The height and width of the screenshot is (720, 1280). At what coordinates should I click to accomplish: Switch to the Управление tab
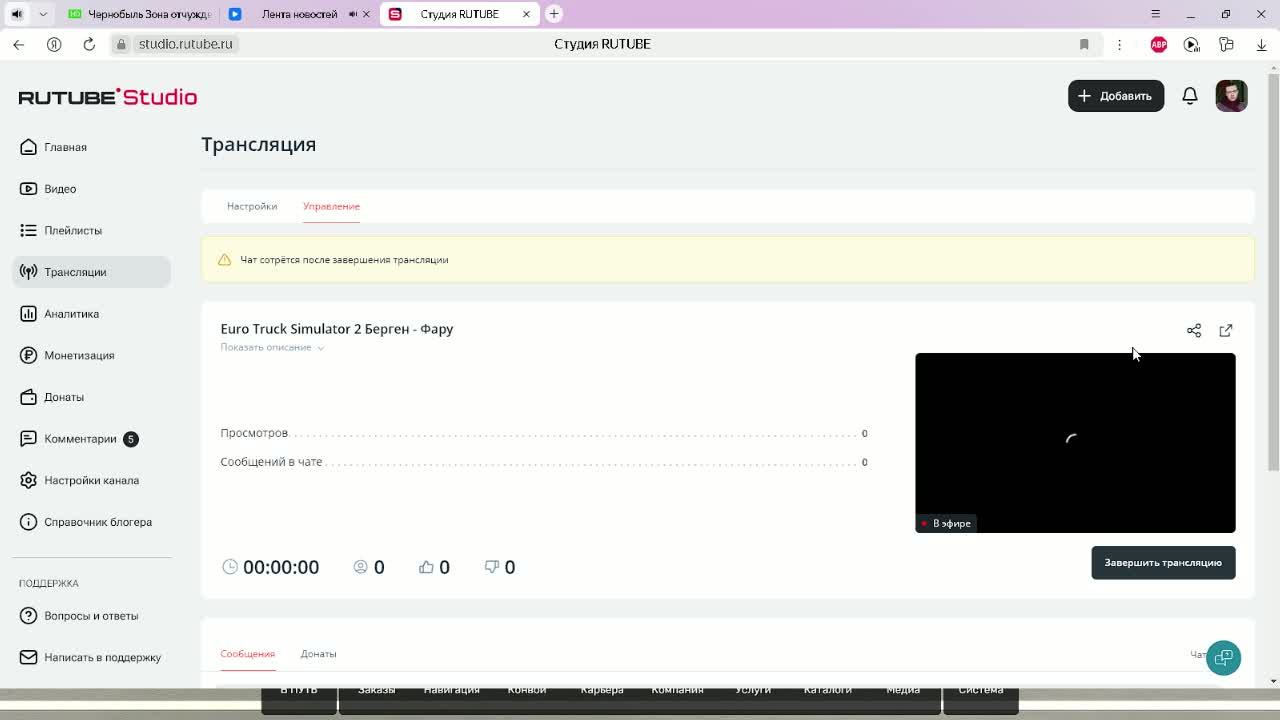tap(331, 206)
